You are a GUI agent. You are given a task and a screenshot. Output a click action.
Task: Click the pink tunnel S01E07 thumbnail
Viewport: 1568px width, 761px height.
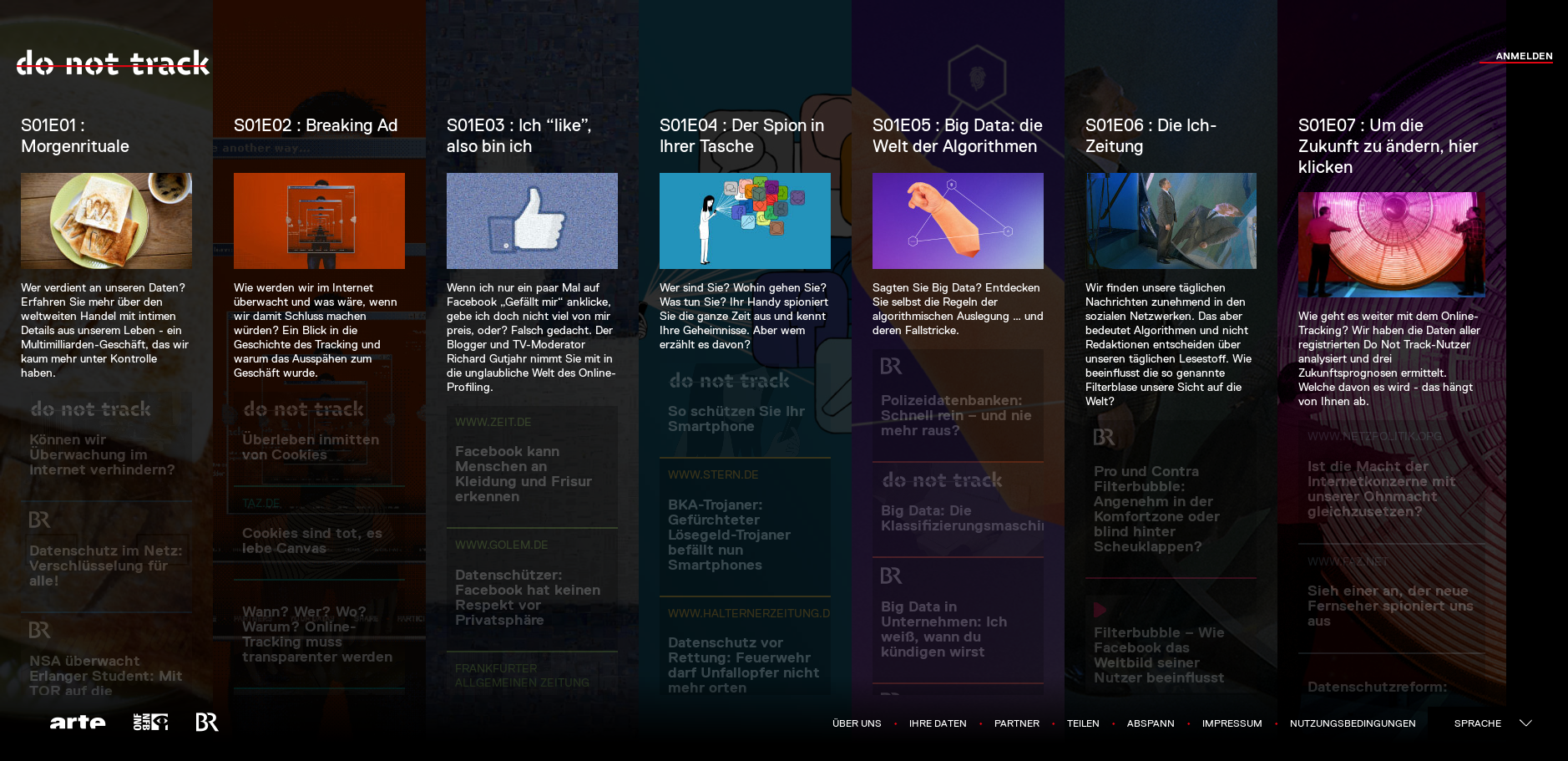pyautogui.click(x=1392, y=244)
